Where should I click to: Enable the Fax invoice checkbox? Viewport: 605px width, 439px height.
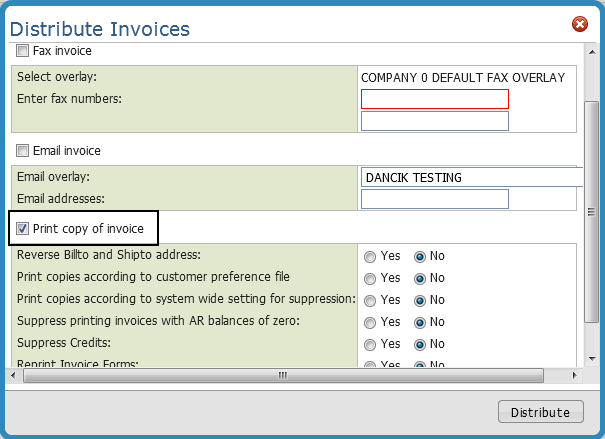coord(23,50)
